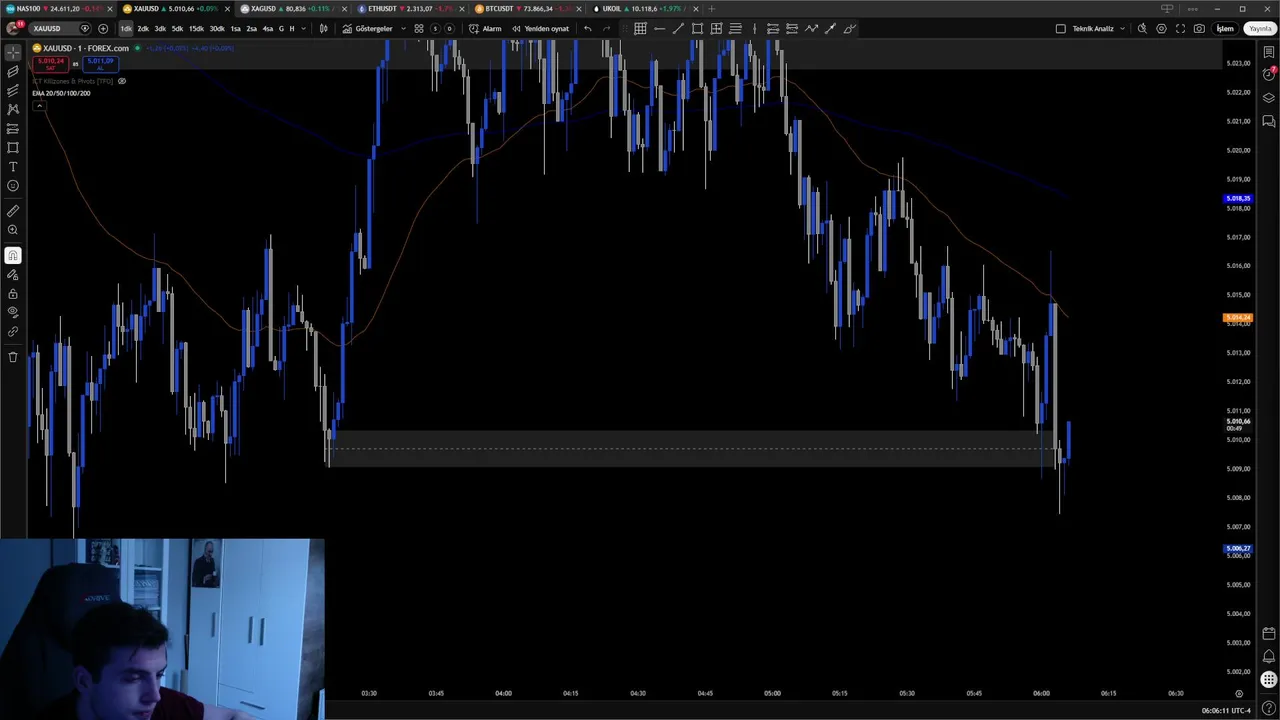Open the candle chart type selector
This screenshot has width=1280, height=720.
click(323, 28)
